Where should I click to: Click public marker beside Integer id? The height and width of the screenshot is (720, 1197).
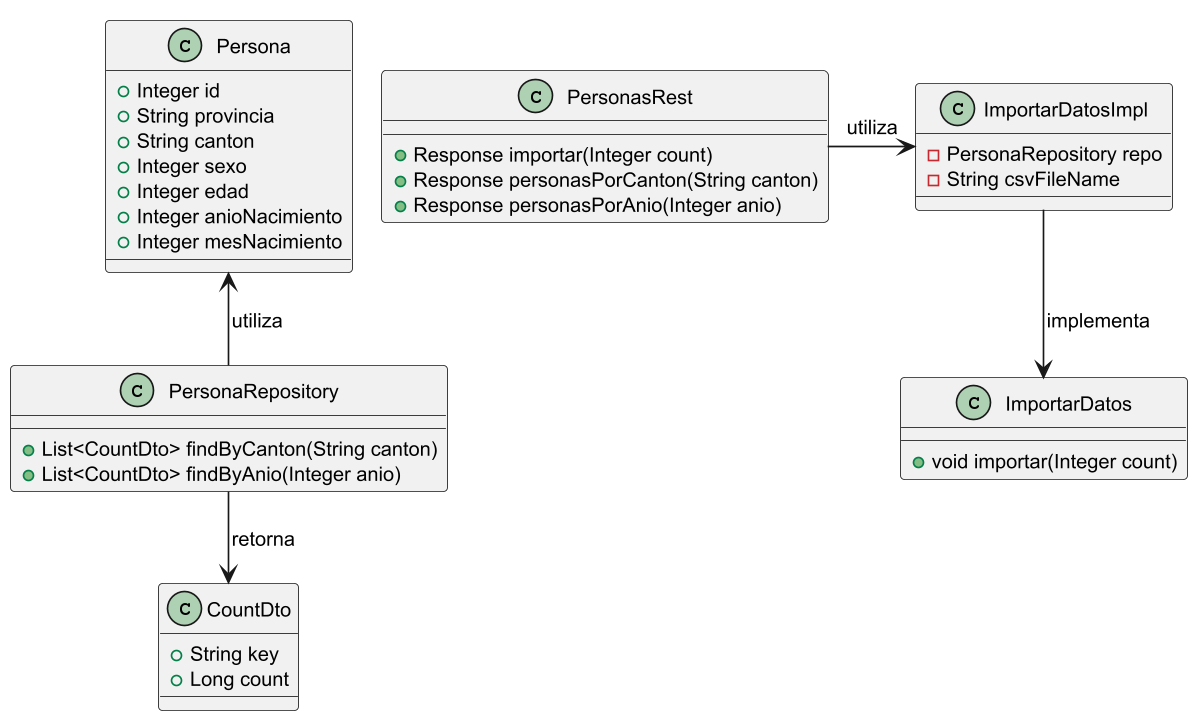pos(123,92)
